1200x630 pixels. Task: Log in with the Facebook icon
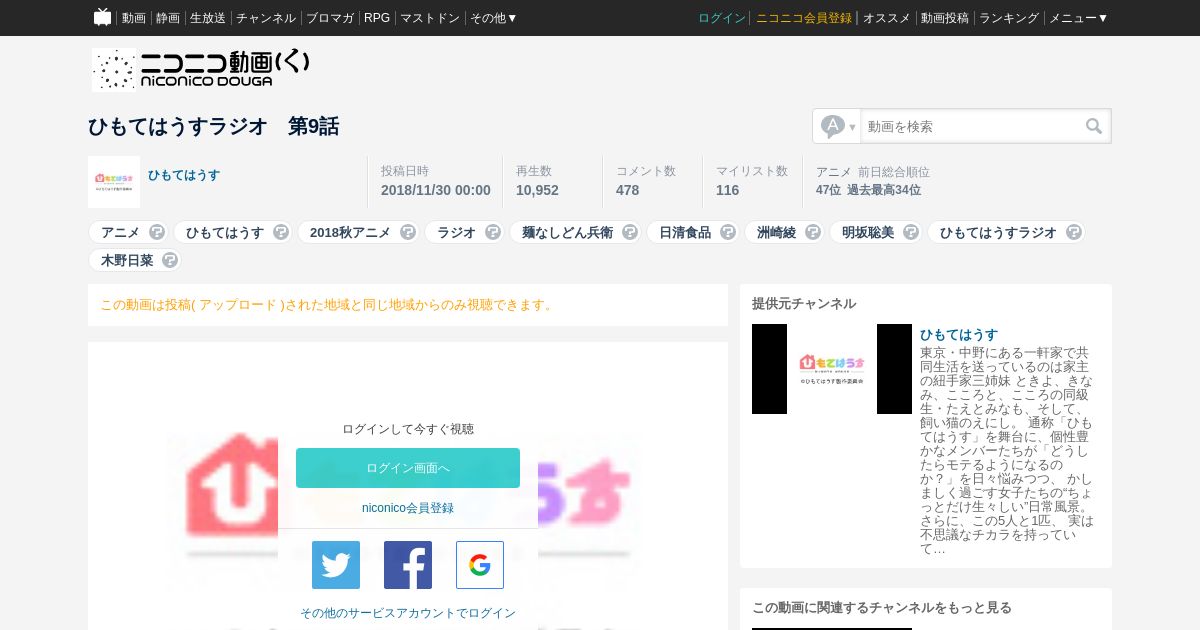click(x=408, y=565)
